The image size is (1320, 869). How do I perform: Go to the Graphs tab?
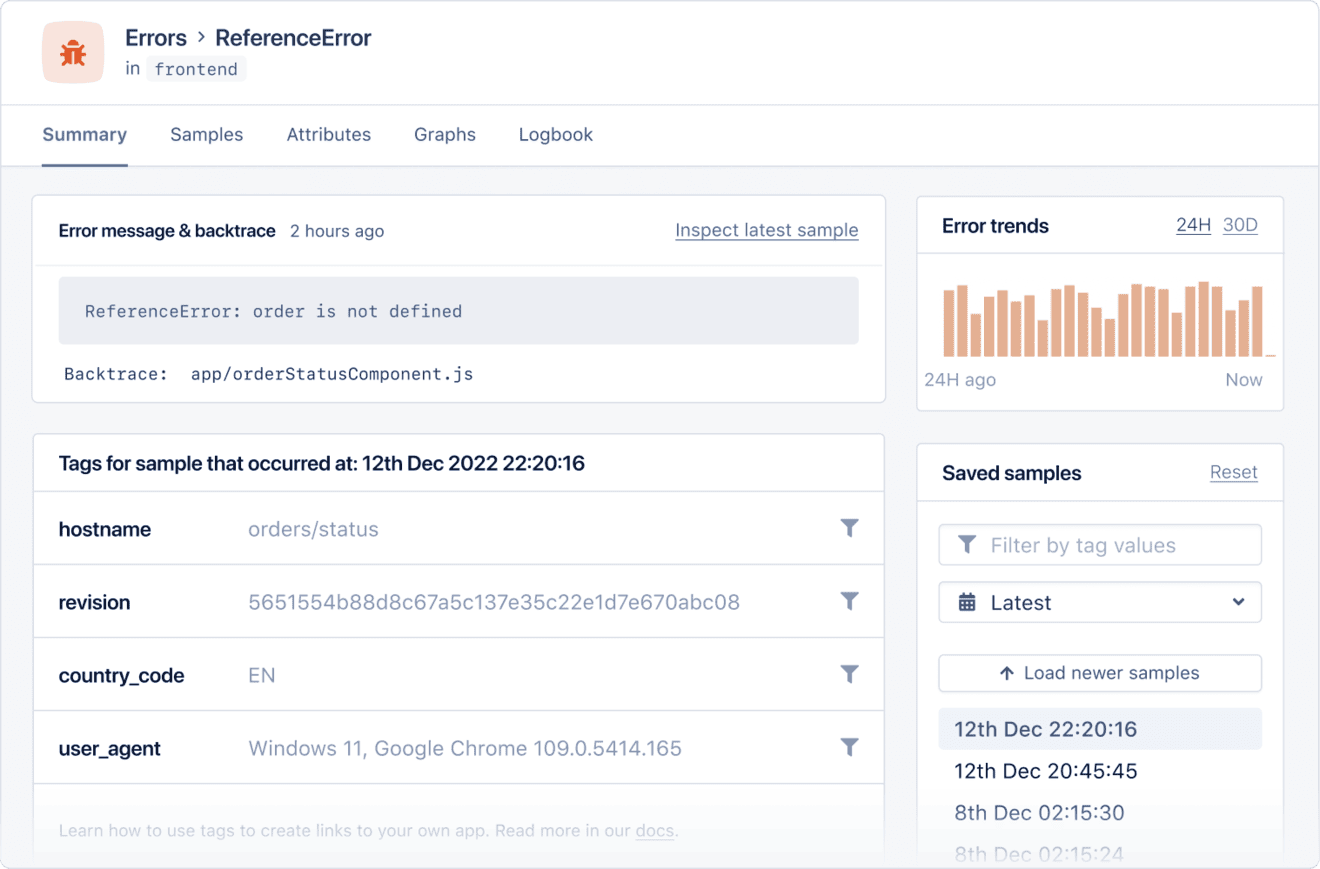tap(445, 135)
